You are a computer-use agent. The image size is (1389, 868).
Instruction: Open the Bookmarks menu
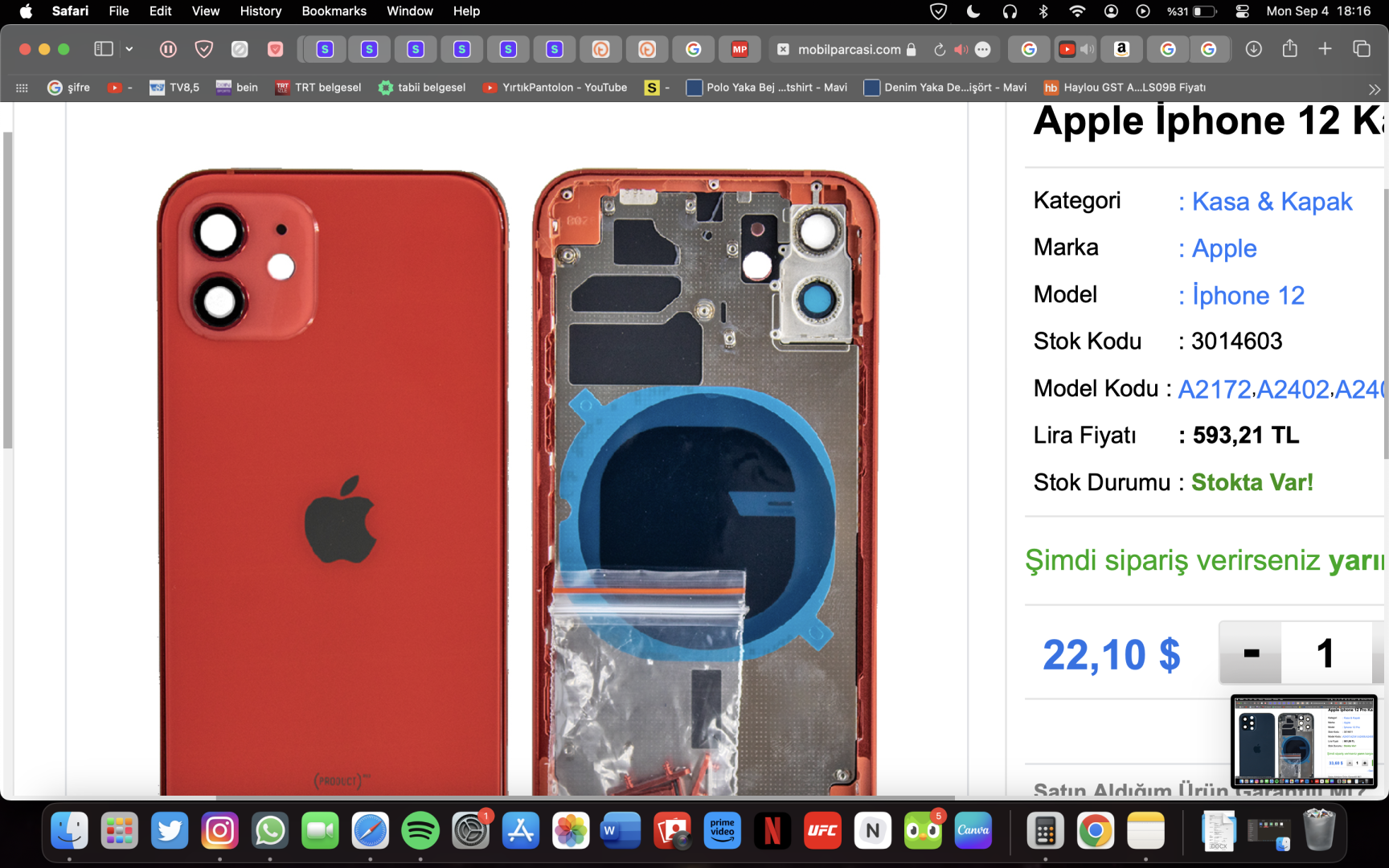pyautogui.click(x=334, y=11)
